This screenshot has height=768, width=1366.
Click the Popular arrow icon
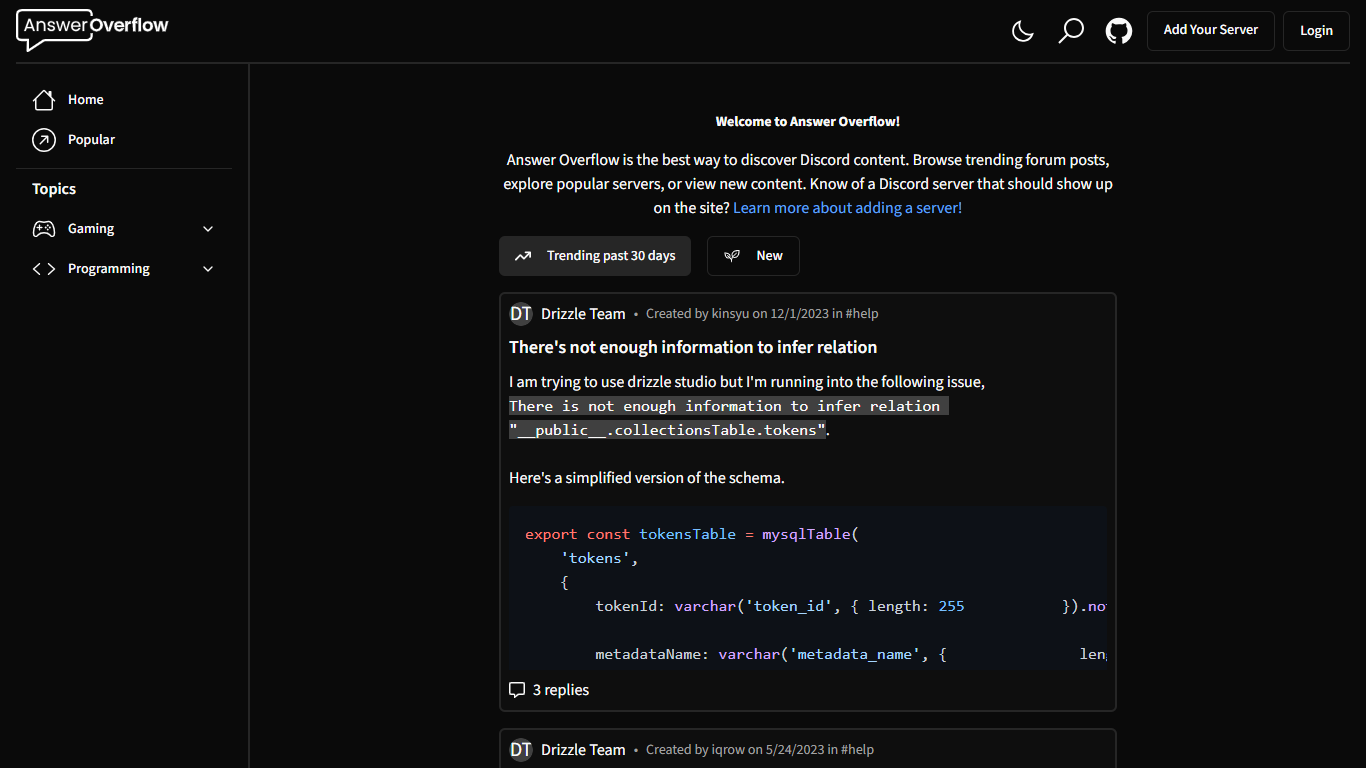44,140
